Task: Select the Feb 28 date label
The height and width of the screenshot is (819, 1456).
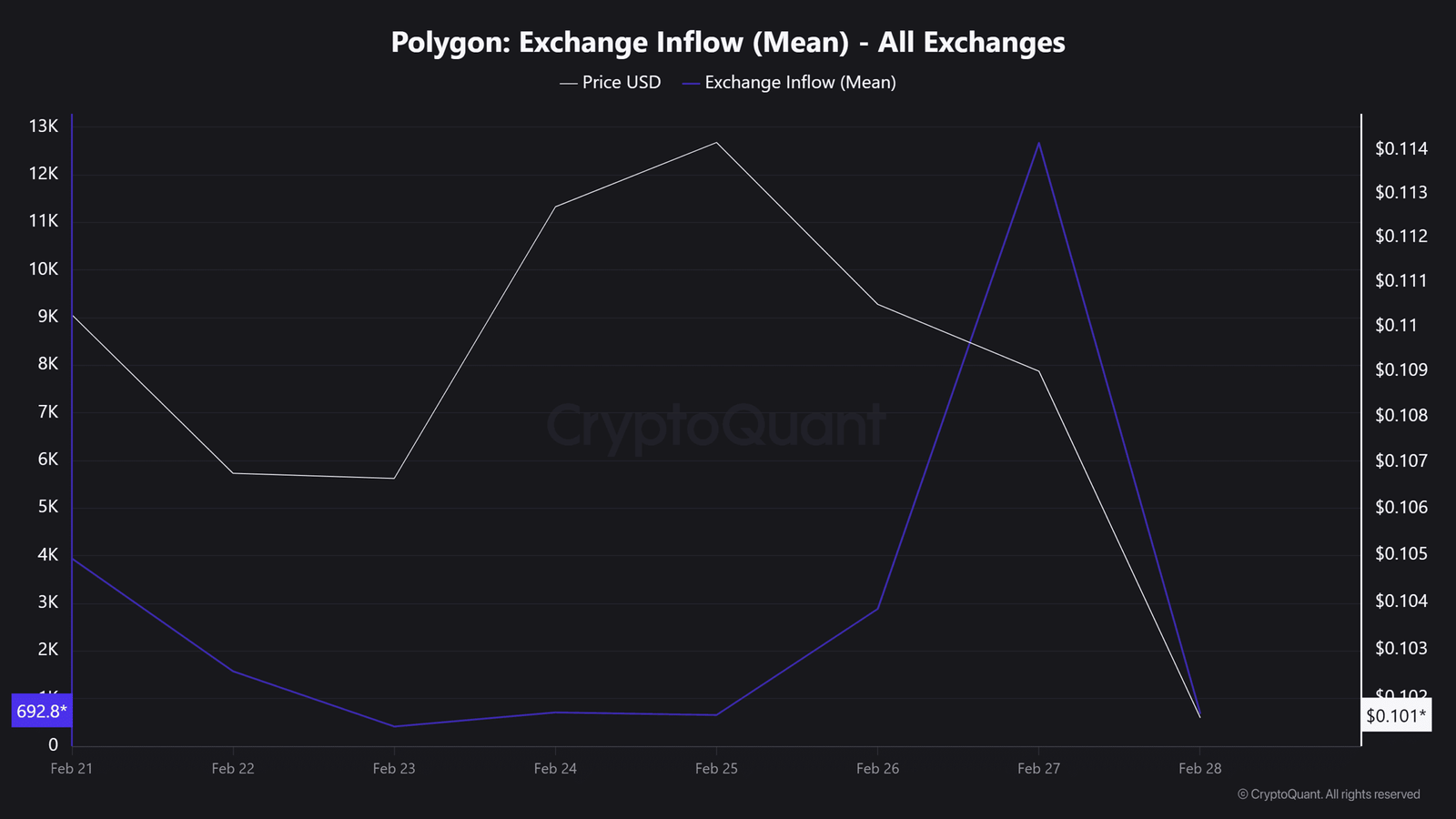Action: [x=1199, y=769]
